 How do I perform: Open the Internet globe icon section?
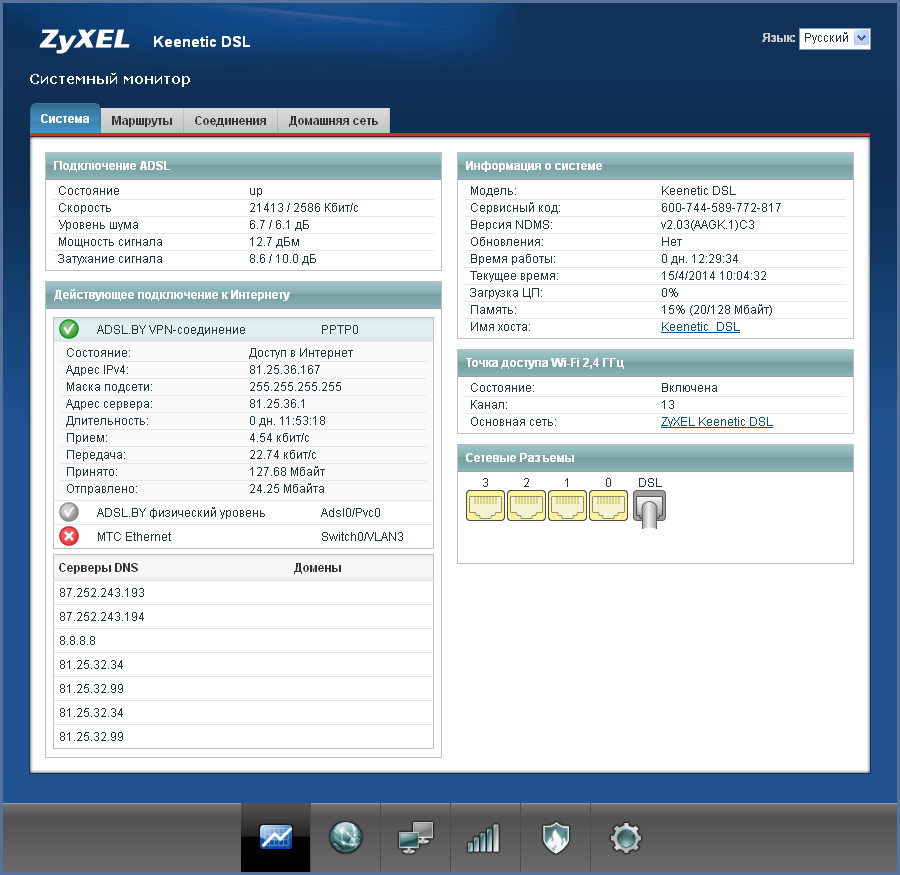point(345,837)
